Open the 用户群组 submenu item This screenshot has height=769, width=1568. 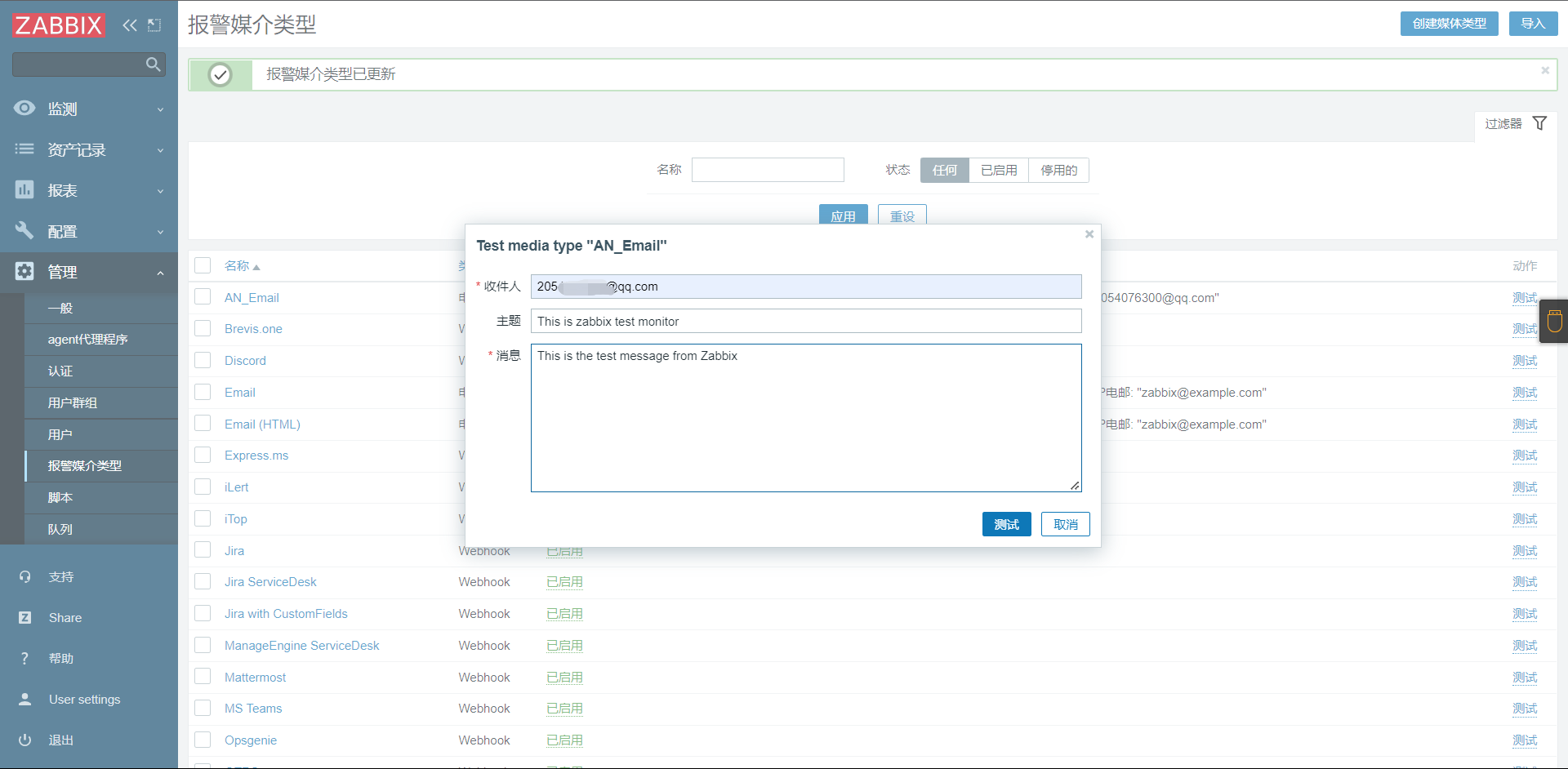pyautogui.click(x=101, y=403)
